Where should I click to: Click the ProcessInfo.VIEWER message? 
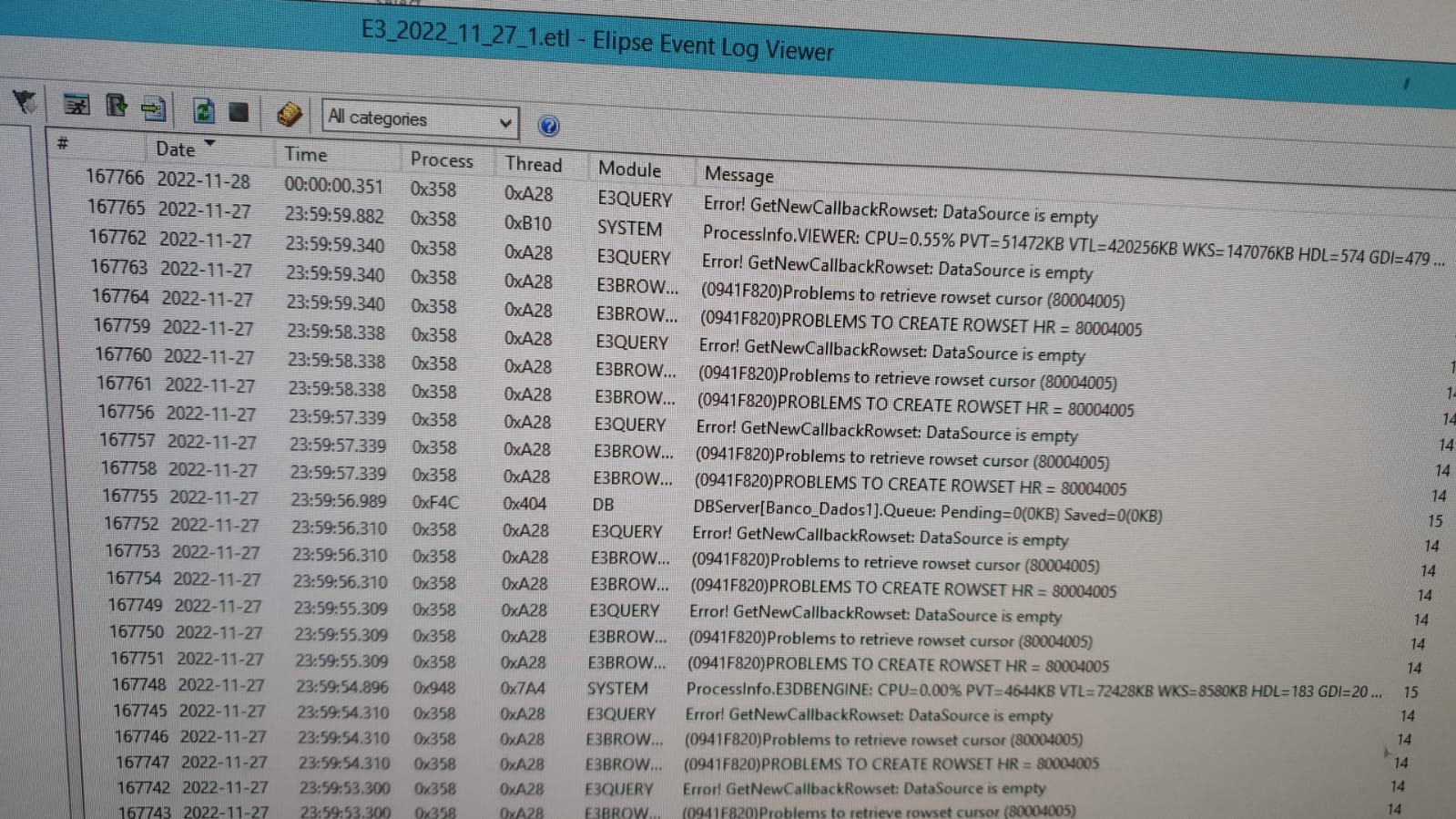[x=1073, y=246]
